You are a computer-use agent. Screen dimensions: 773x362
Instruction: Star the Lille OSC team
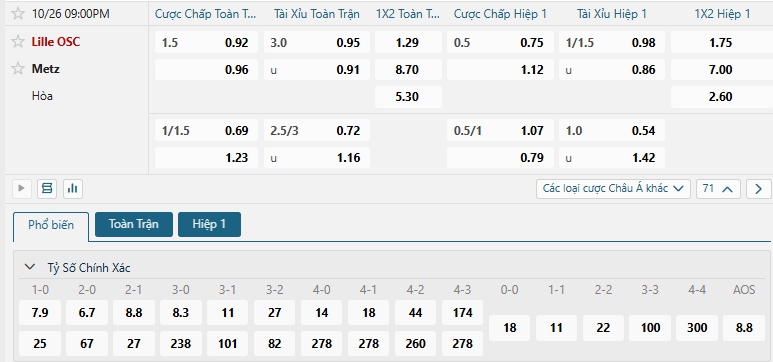[x=18, y=42]
